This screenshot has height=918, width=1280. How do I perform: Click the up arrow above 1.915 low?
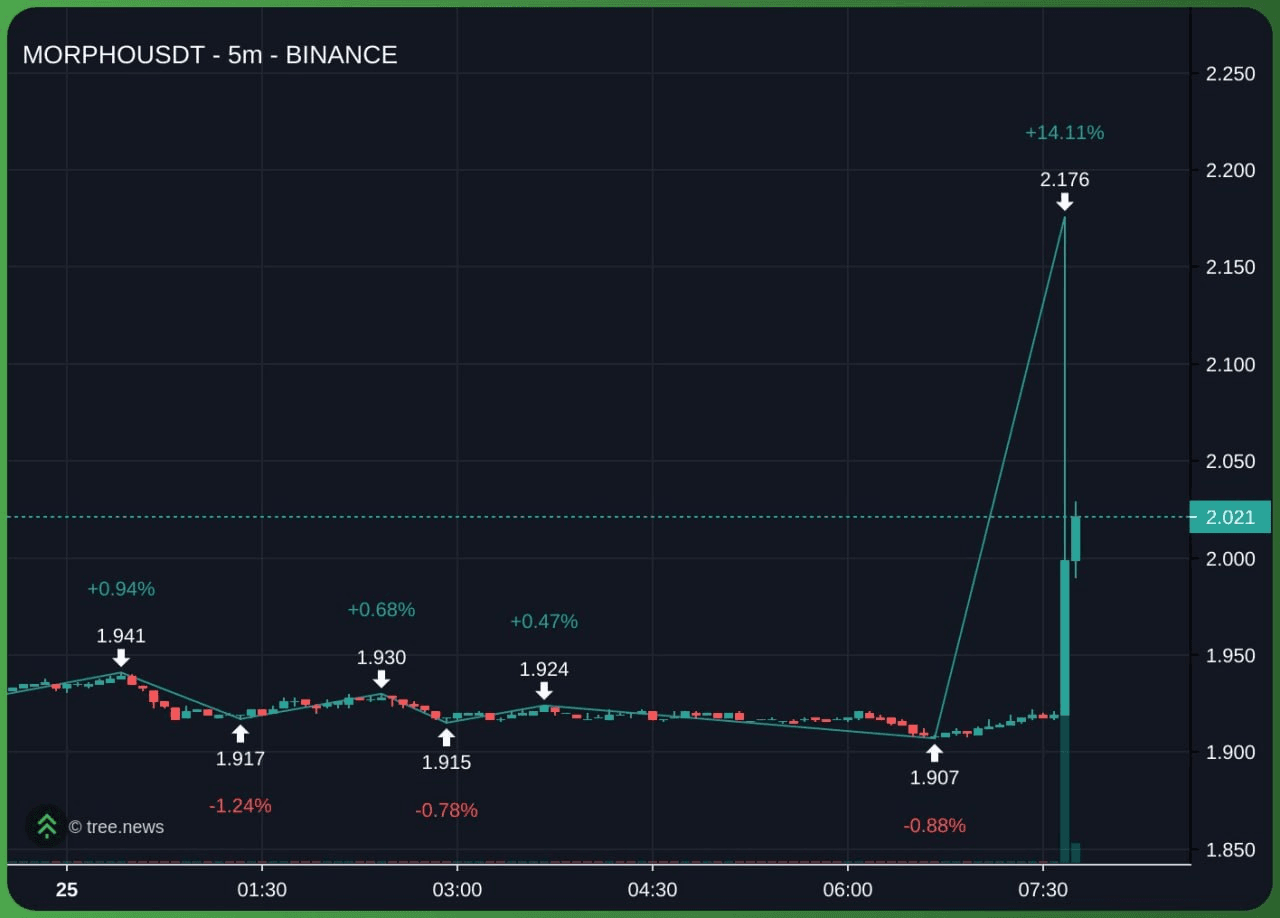pyautogui.click(x=446, y=738)
